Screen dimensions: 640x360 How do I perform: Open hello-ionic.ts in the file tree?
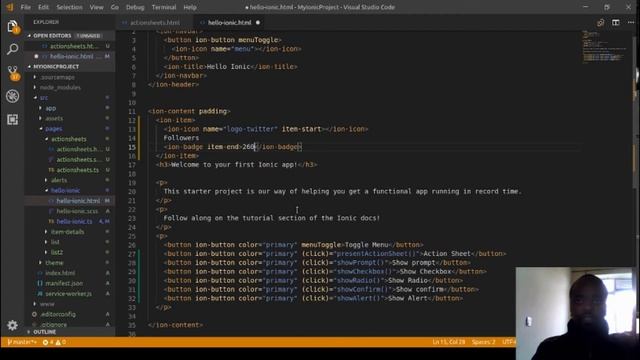coord(69,221)
